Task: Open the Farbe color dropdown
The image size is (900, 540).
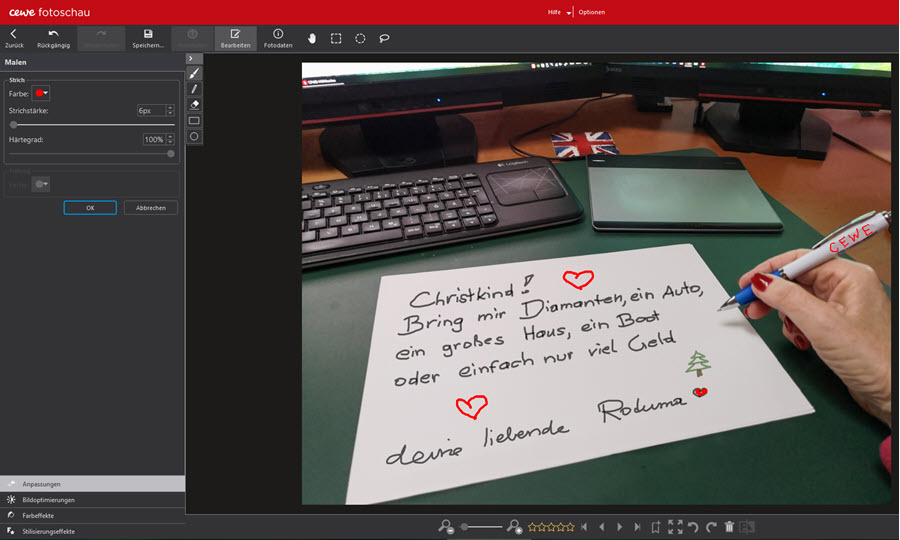Action: pyautogui.click(x=42, y=93)
